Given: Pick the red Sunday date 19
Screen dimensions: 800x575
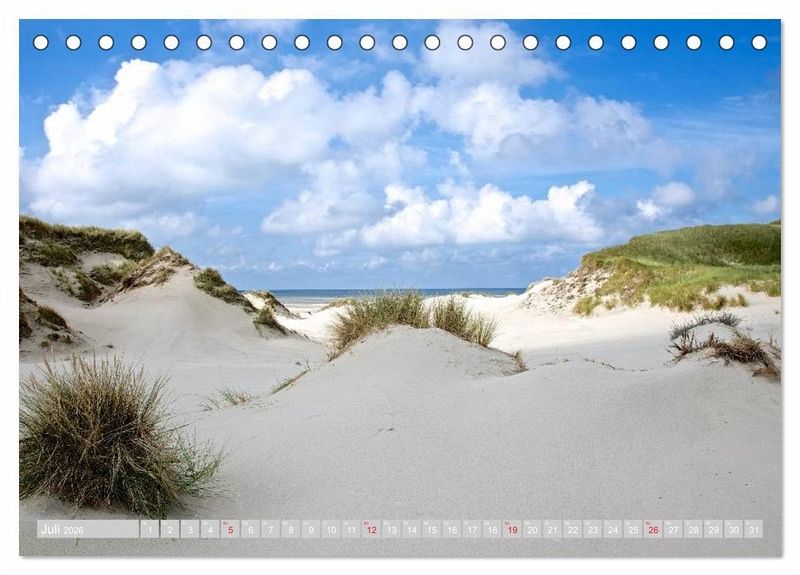Looking at the screenshot, I should coord(513,529).
